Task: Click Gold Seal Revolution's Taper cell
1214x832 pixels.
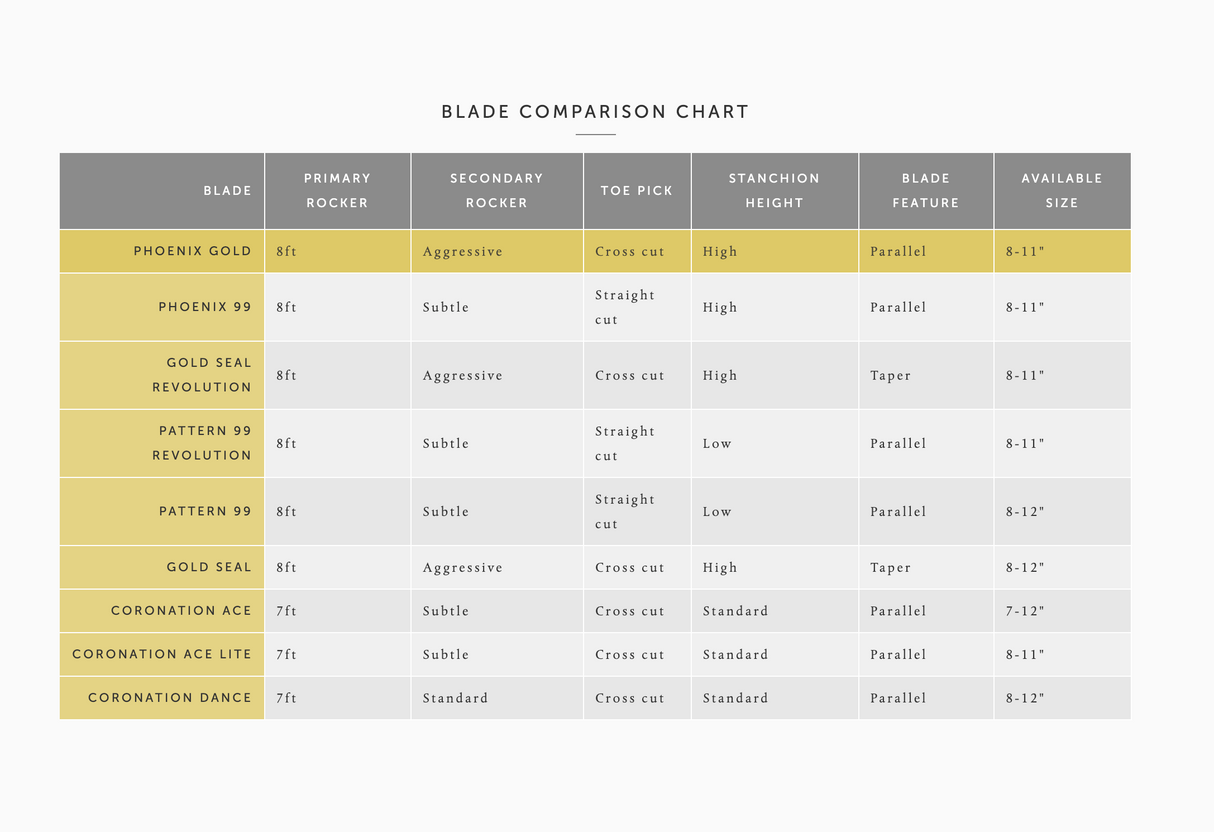Action: [x=890, y=376]
